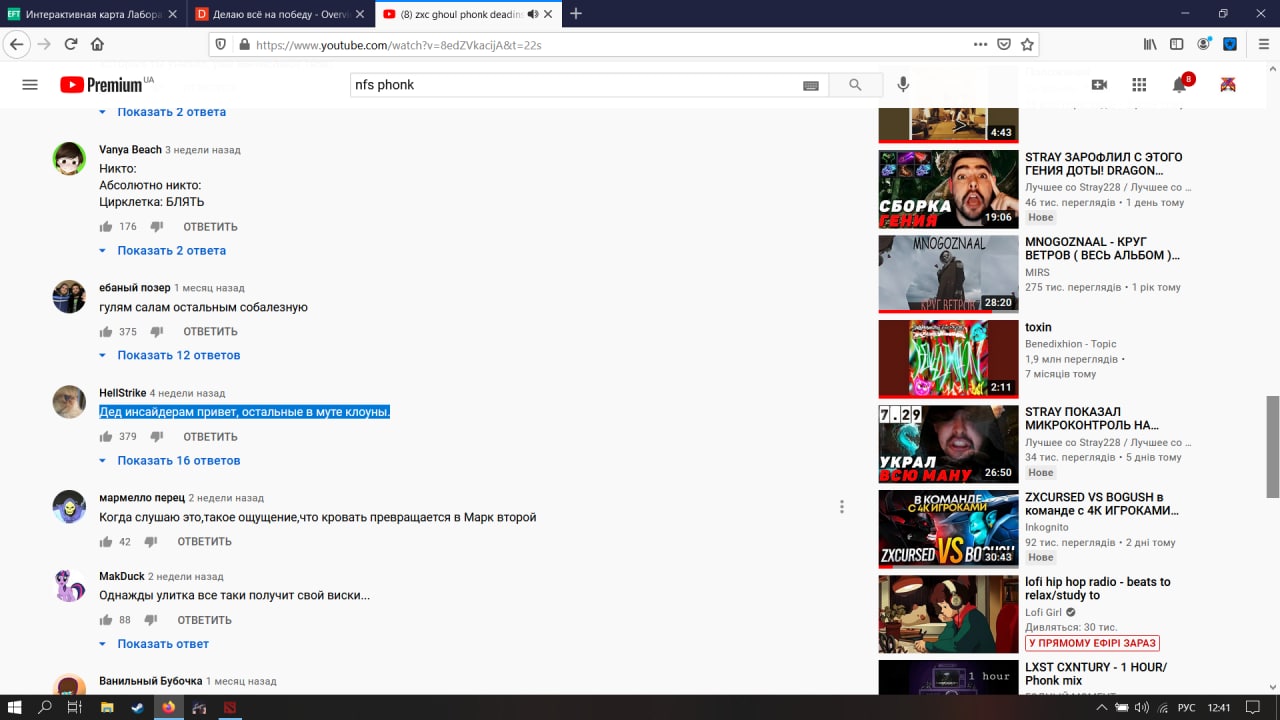Viewport: 1280px width, 720px height.
Task: Open the notifications bell
Action: [x=1180, y=85]
